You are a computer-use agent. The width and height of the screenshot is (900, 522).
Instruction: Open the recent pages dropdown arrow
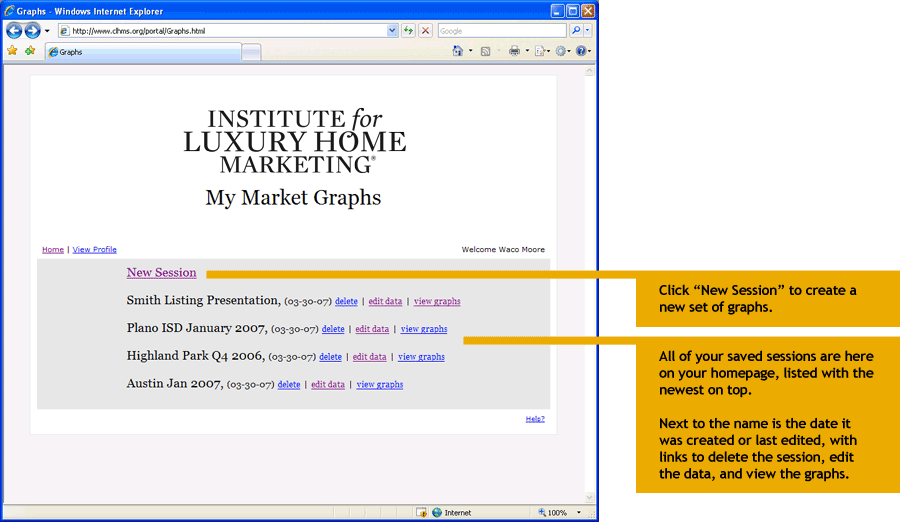(47, 31)
